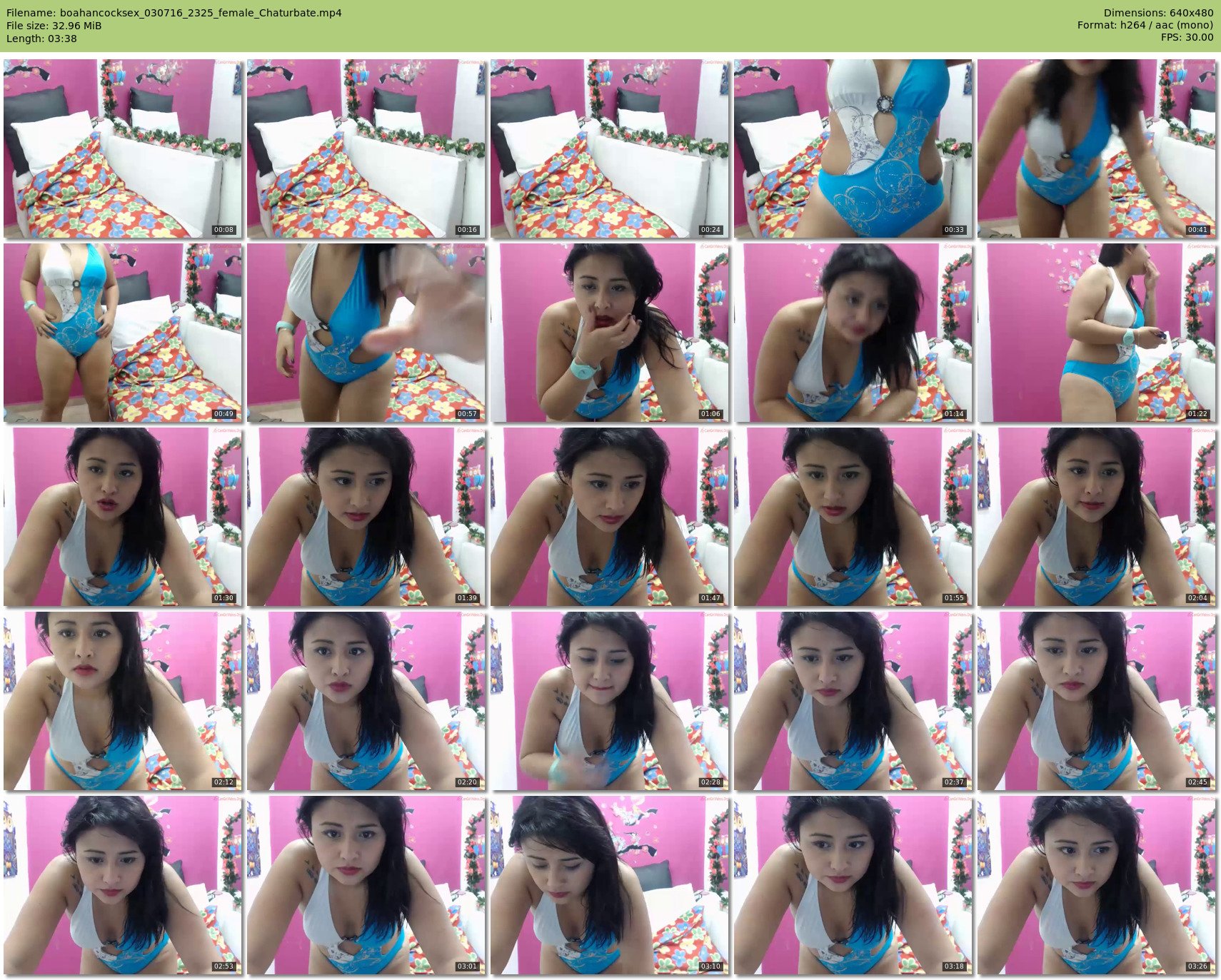Click the Dimensions 640x480 text

pyautogui.click(x=1158, y=13)
